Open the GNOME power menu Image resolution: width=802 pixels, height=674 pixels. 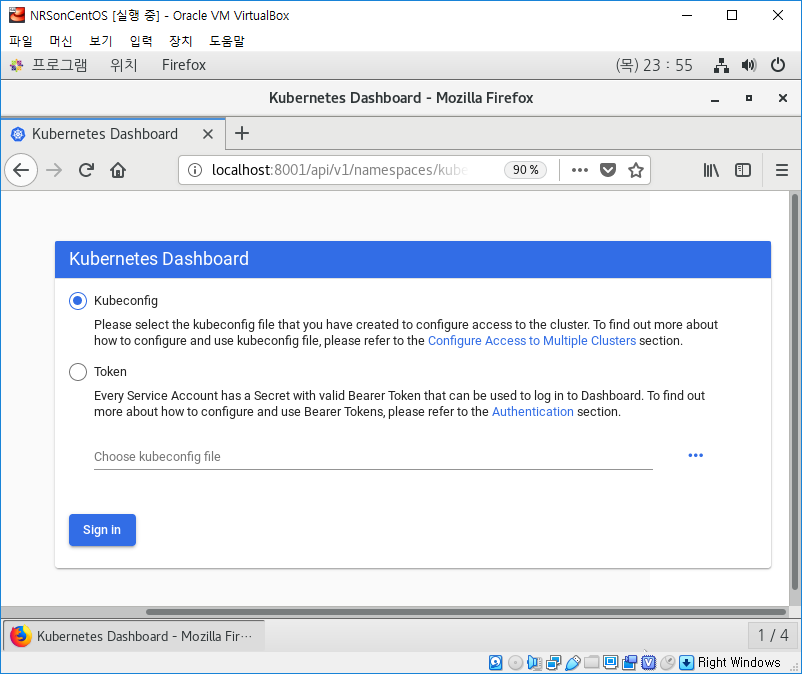point(778,65)
